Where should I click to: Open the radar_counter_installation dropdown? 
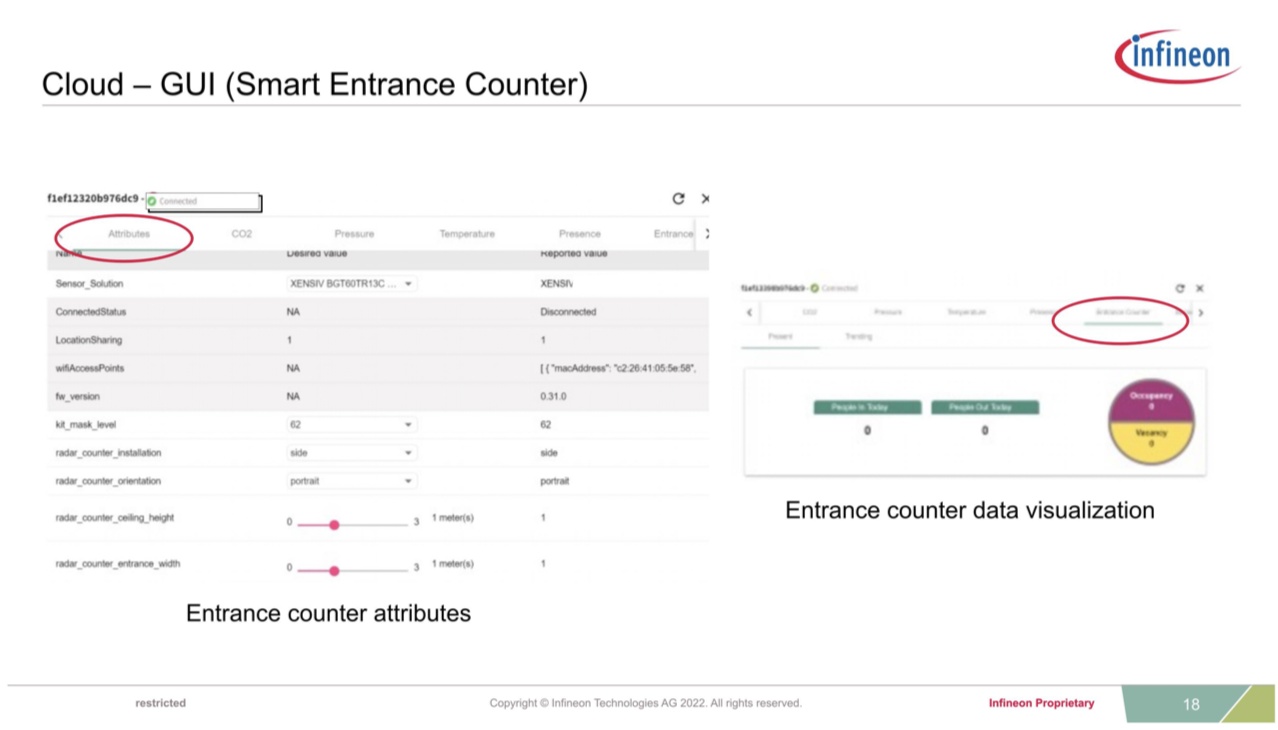point(352,453)
